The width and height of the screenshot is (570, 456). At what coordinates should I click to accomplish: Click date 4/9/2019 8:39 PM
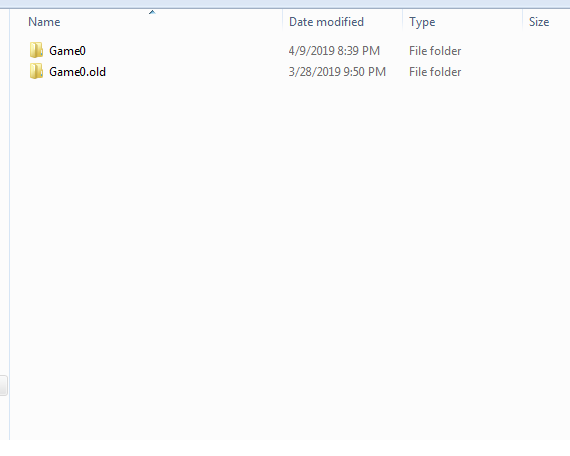pyautogui.click(x=334, y=51)
